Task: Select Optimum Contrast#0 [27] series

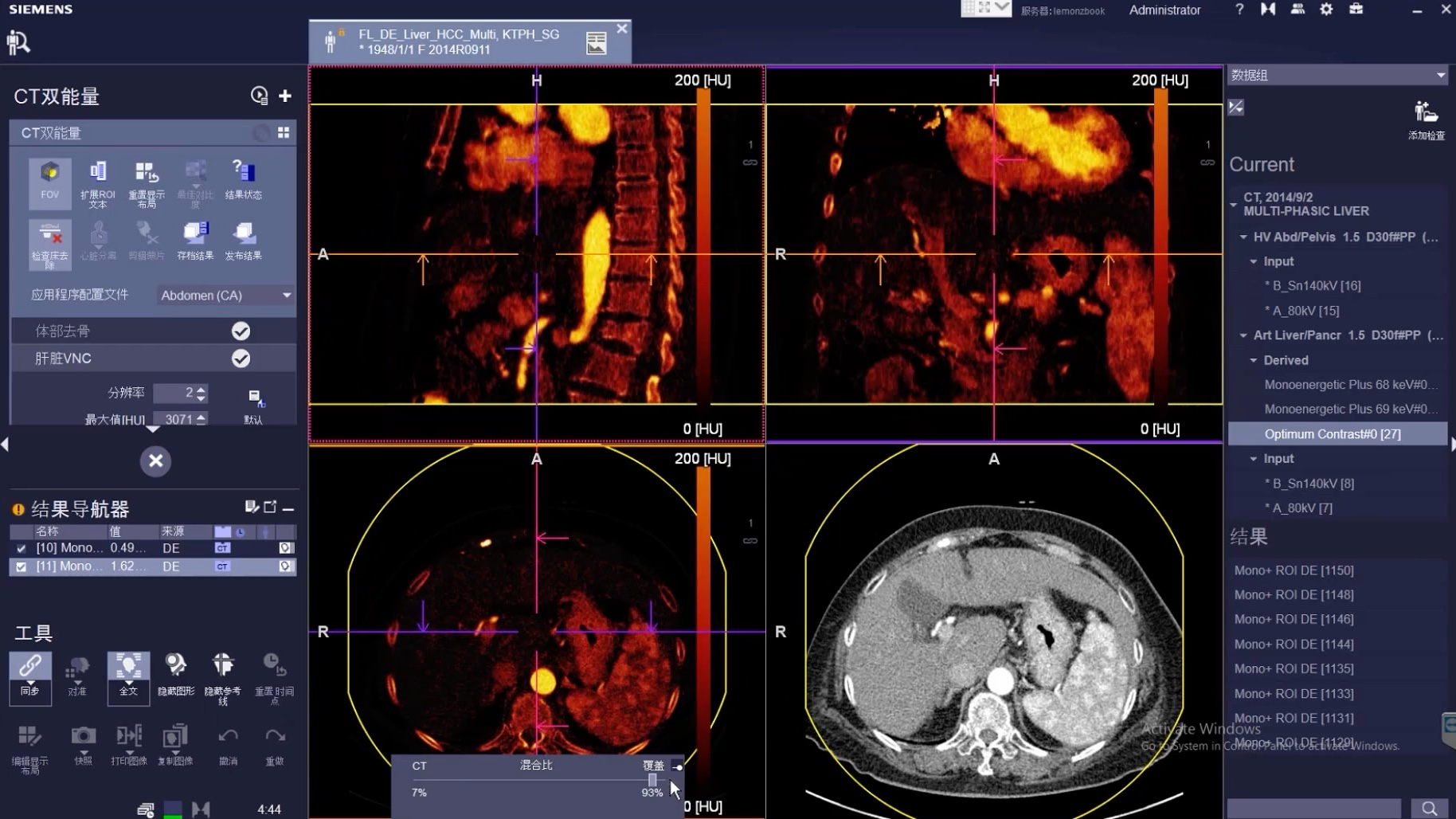Action: click(x=1337, y=434)
